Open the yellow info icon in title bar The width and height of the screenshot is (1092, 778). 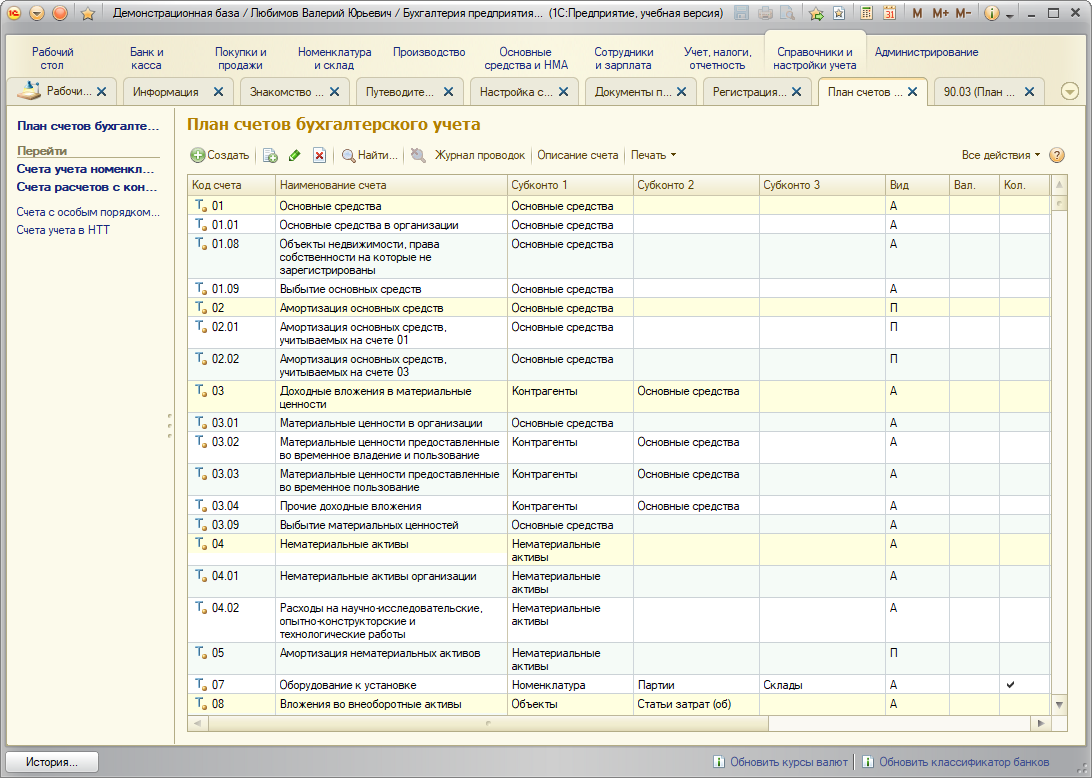click(992, 13)
